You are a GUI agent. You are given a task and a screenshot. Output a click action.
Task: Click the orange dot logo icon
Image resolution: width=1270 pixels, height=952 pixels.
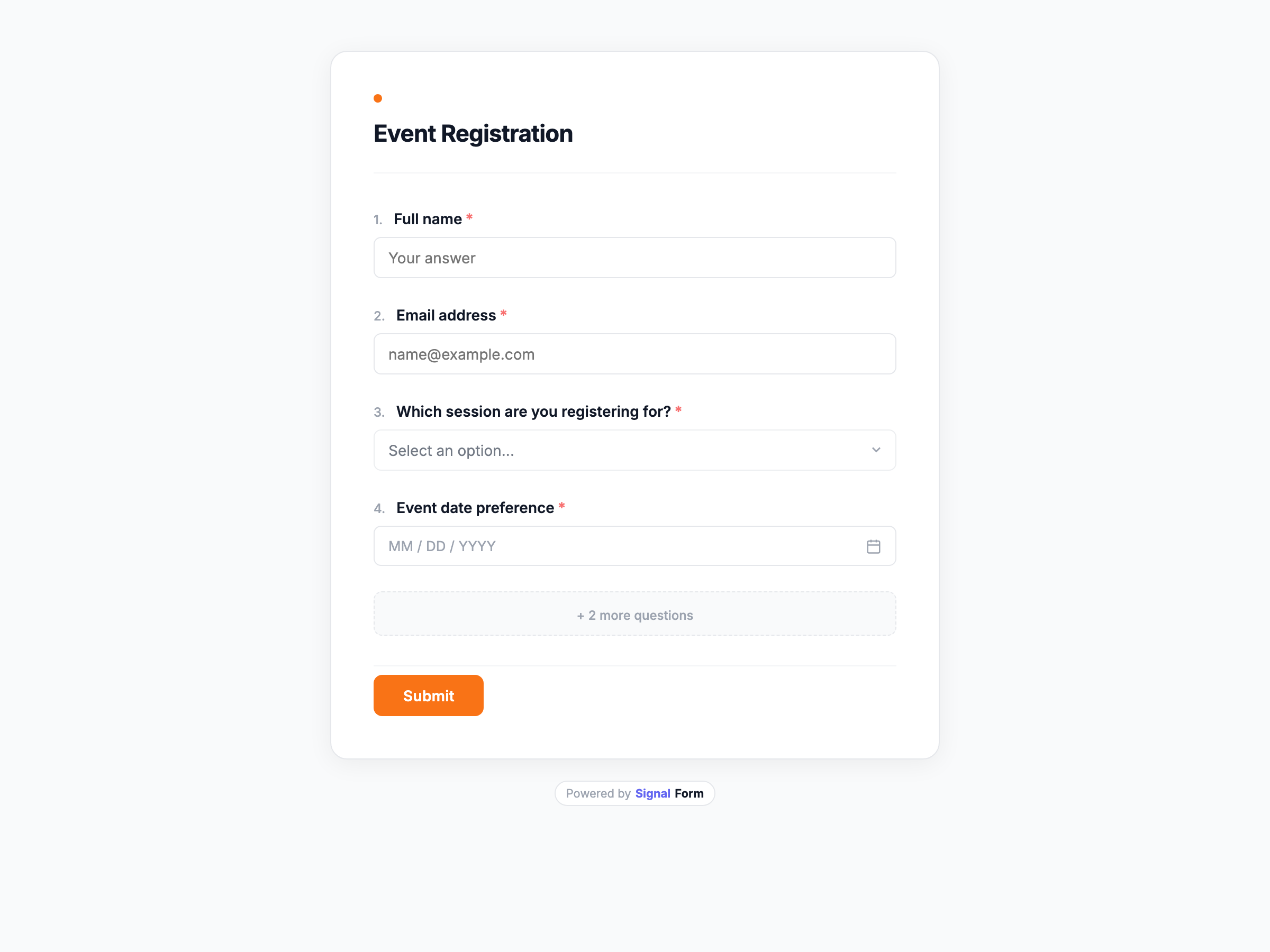tap(378, 98)
